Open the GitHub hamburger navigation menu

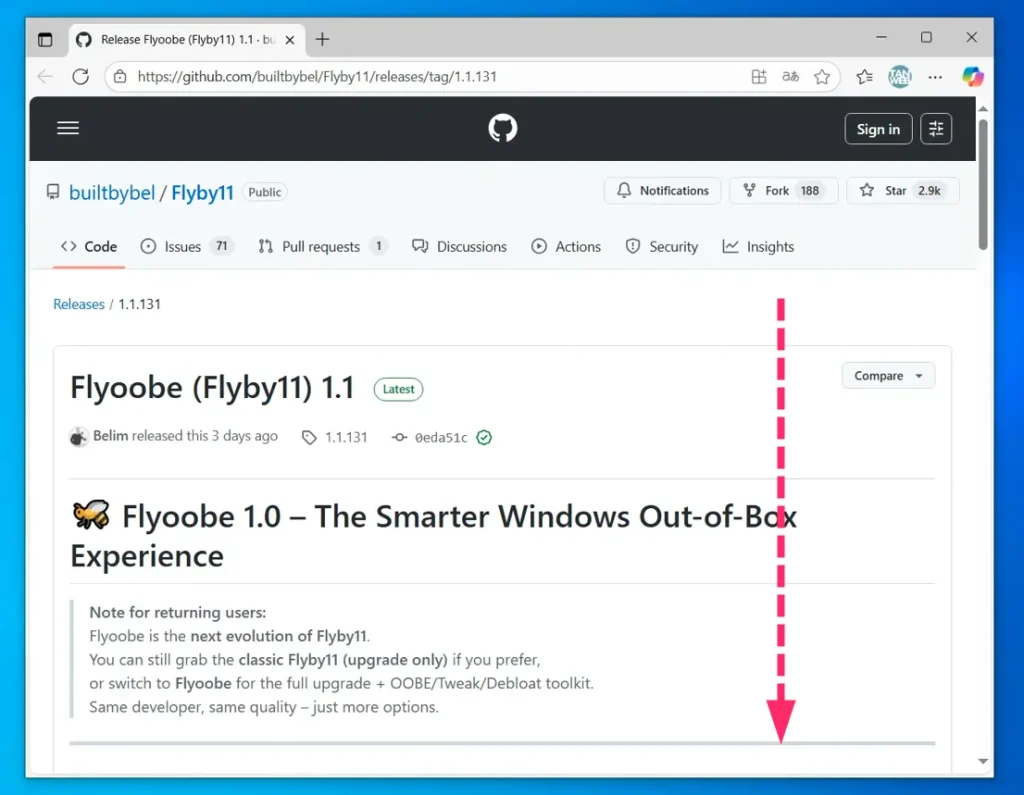point(68,128)
